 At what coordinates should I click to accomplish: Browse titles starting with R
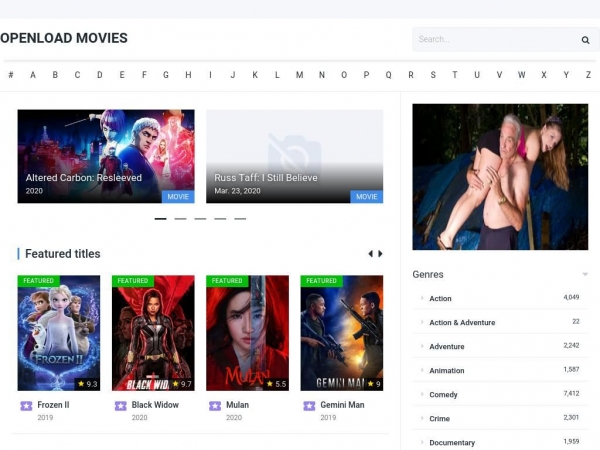pos(411,75)
